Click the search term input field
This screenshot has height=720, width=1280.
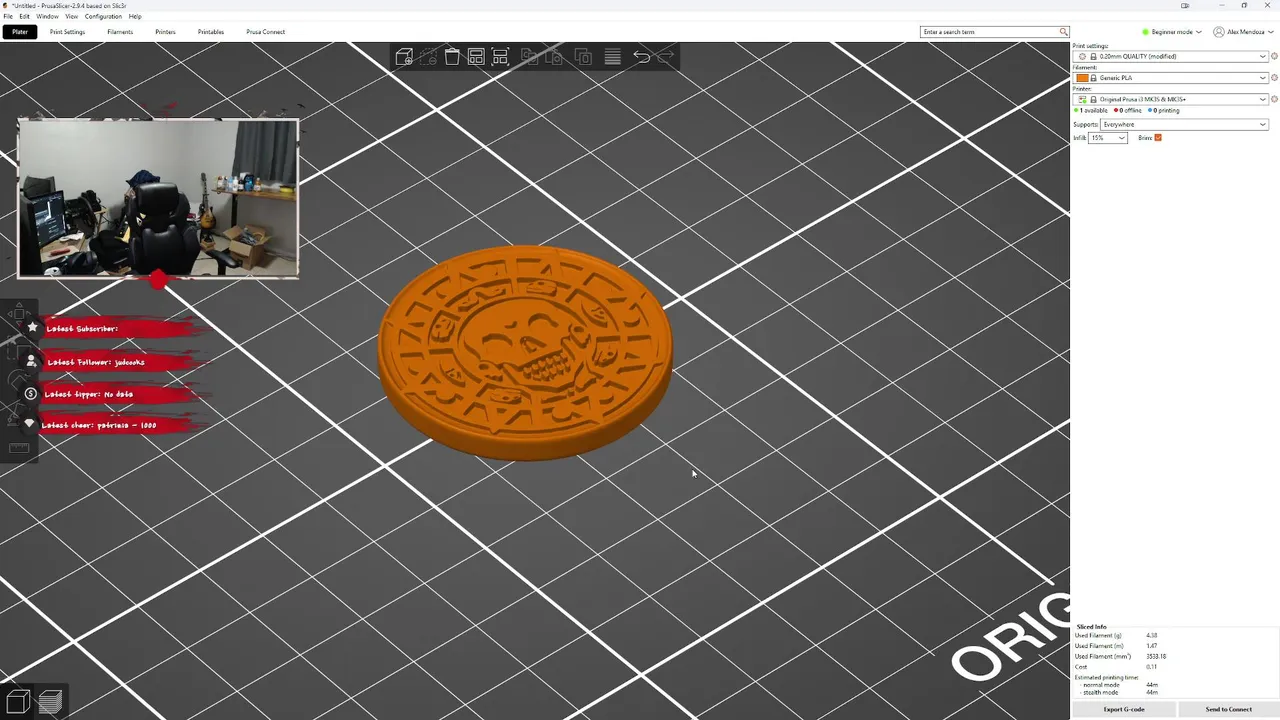(x=989, y=32)
